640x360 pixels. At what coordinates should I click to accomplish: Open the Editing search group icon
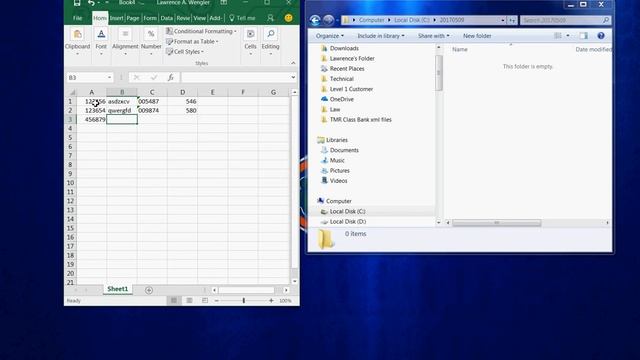coord(271,34)
